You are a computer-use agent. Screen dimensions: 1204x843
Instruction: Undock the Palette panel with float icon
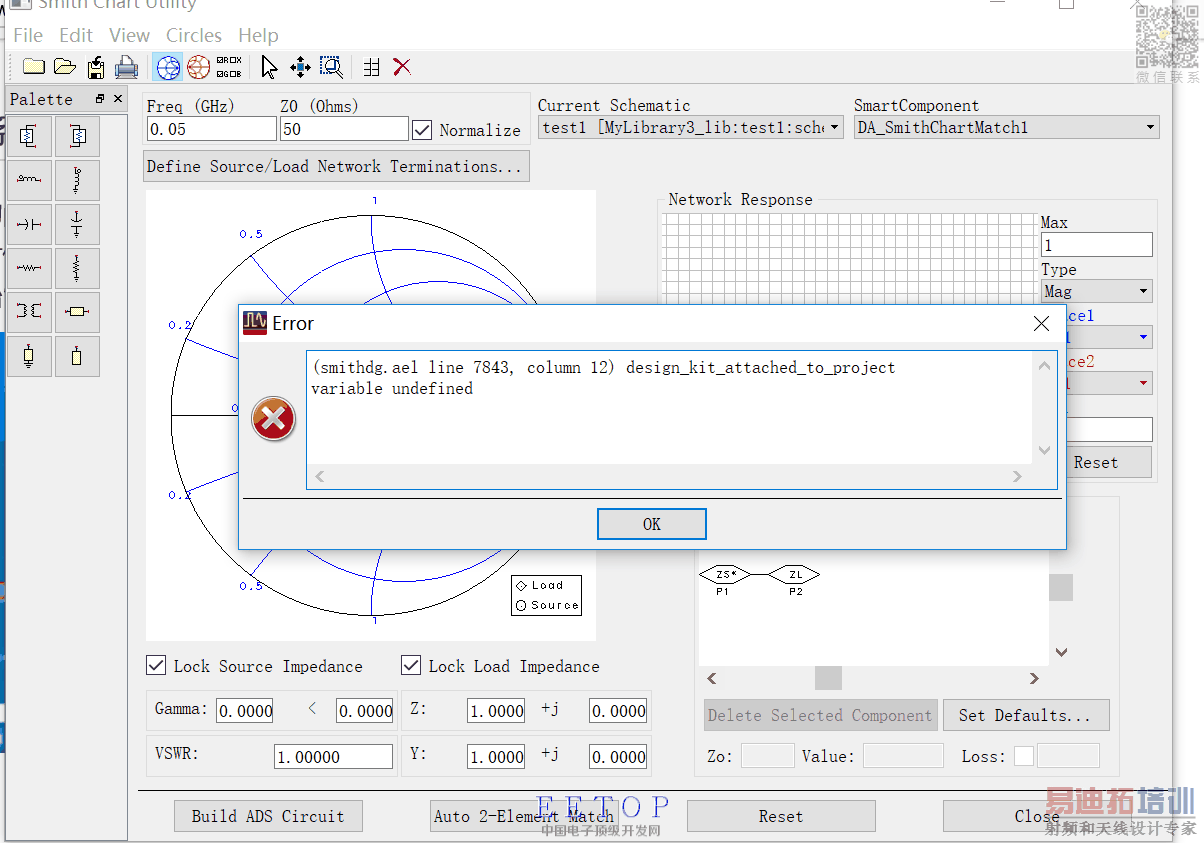click(x=100, y=99)
